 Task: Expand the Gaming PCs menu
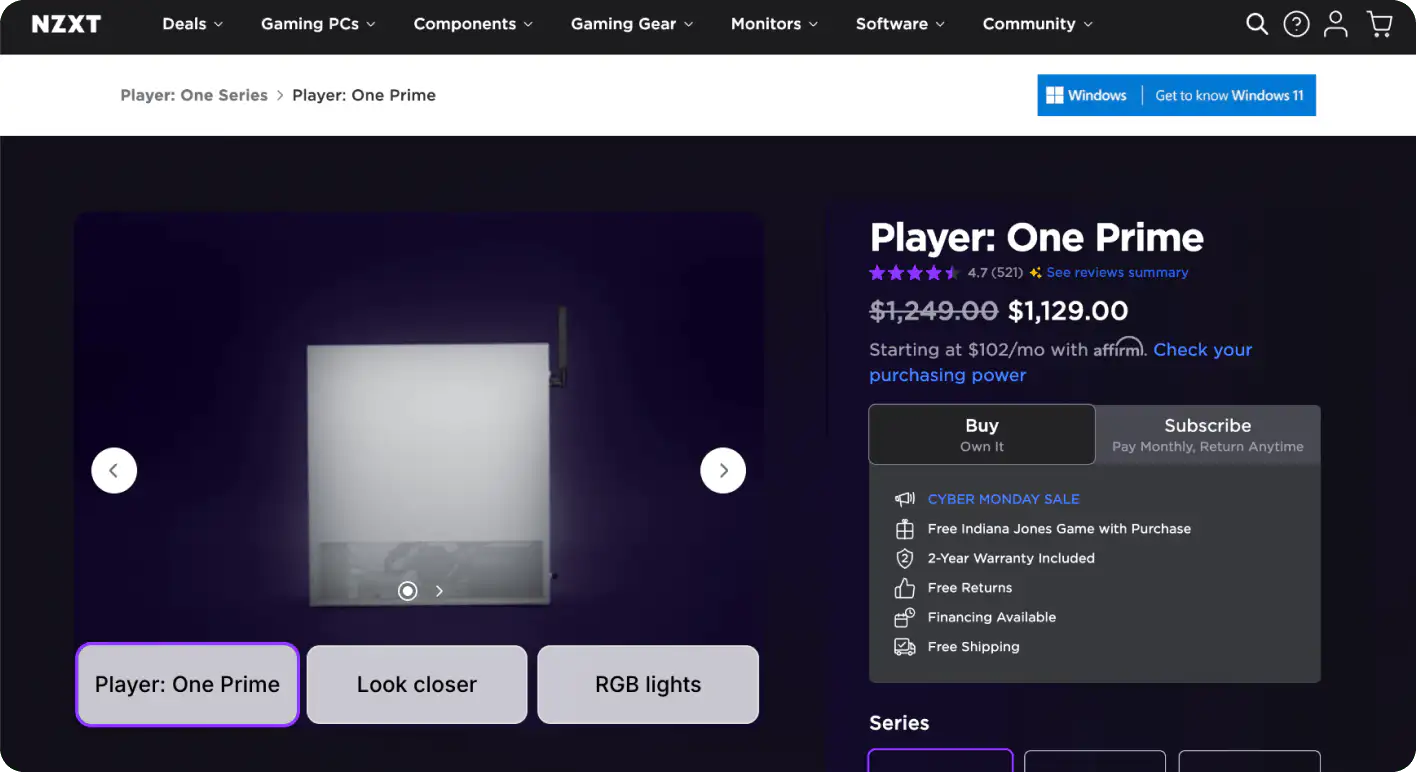coord(318,24)
